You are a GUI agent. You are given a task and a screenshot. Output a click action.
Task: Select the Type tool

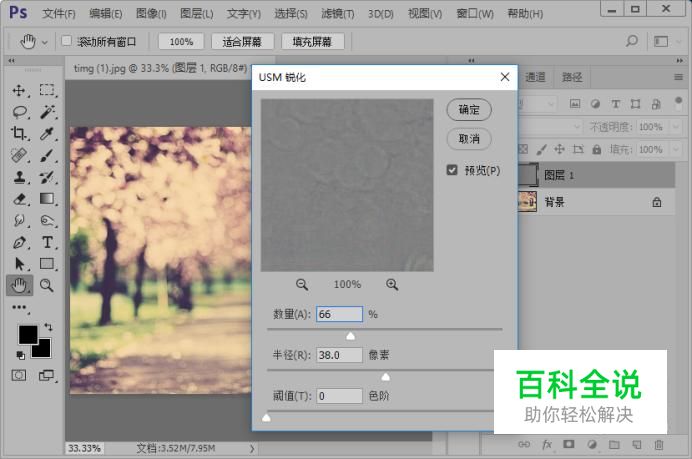[47, 242]
